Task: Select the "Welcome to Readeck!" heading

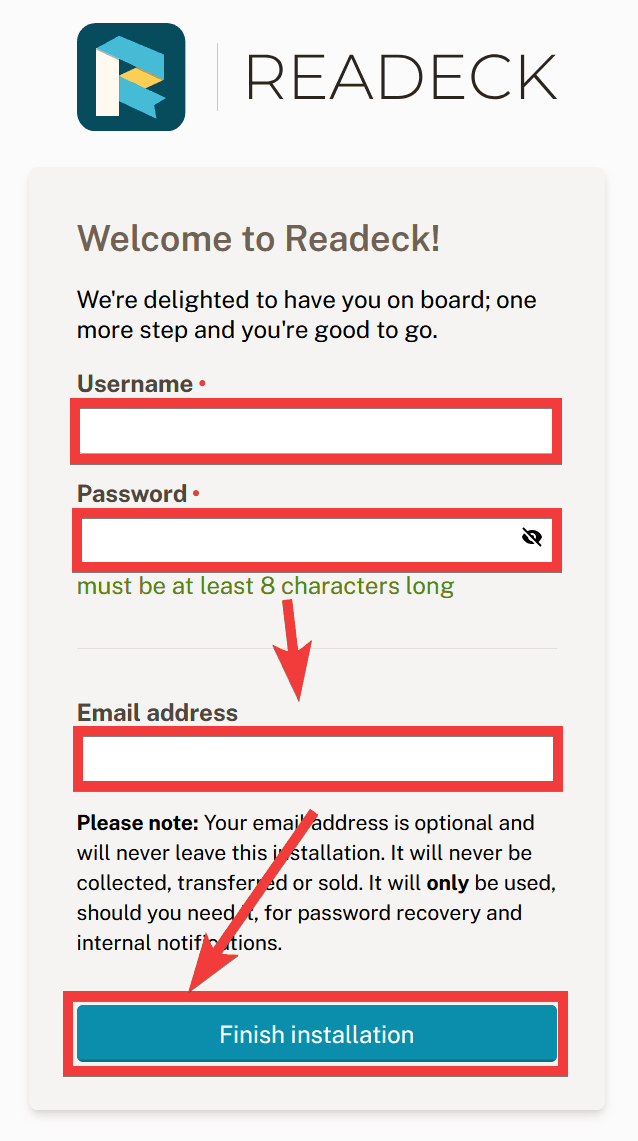Action: (x=259, y=239)
